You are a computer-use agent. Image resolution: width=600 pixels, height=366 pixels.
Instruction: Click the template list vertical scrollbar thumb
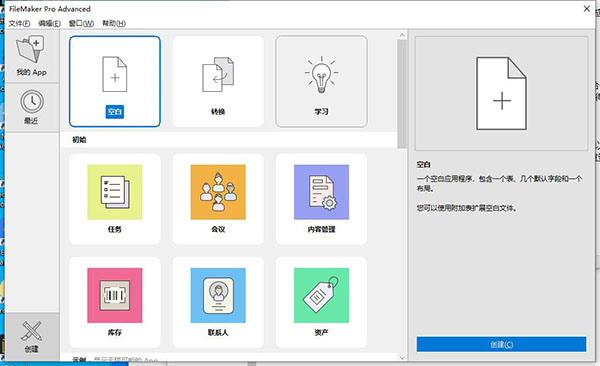coord(402,94)
